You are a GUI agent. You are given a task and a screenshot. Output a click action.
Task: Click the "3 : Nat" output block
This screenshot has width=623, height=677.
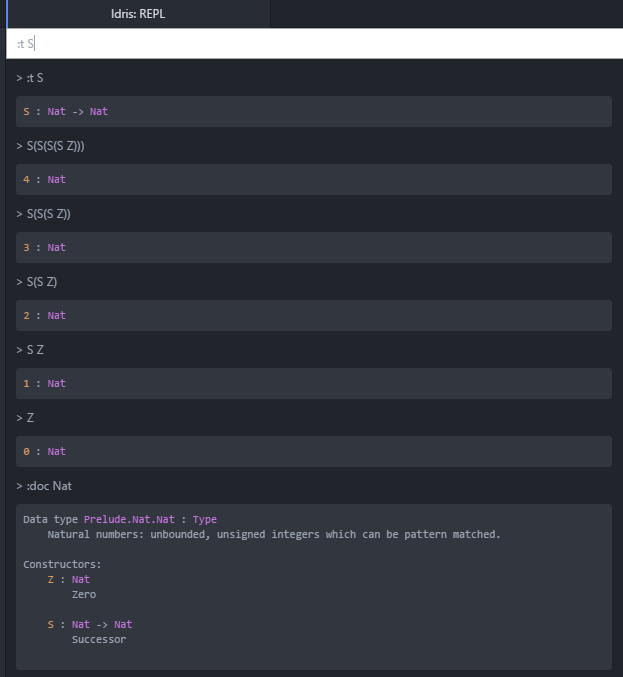(313, 247)
